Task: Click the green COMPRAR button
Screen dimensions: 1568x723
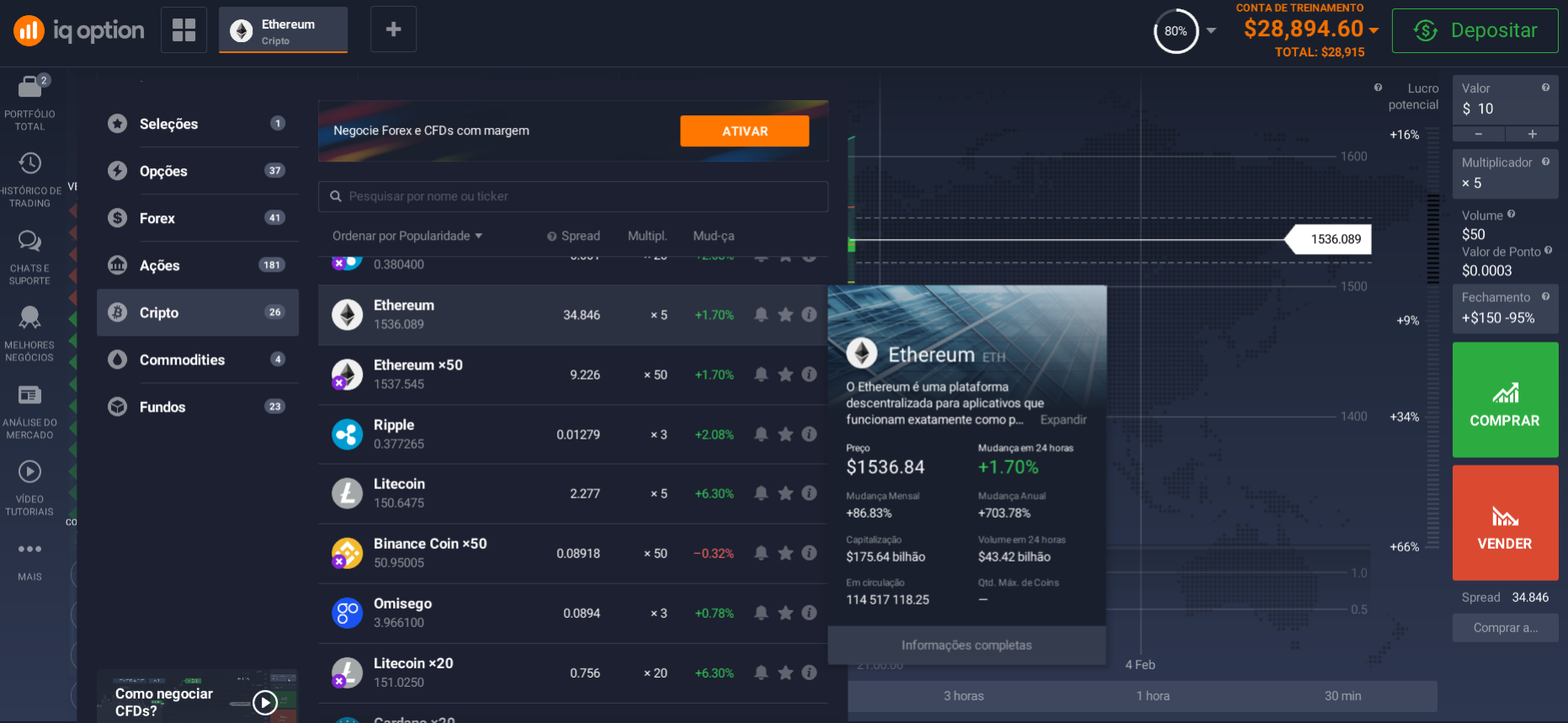Action: [x=1505, y=400]
